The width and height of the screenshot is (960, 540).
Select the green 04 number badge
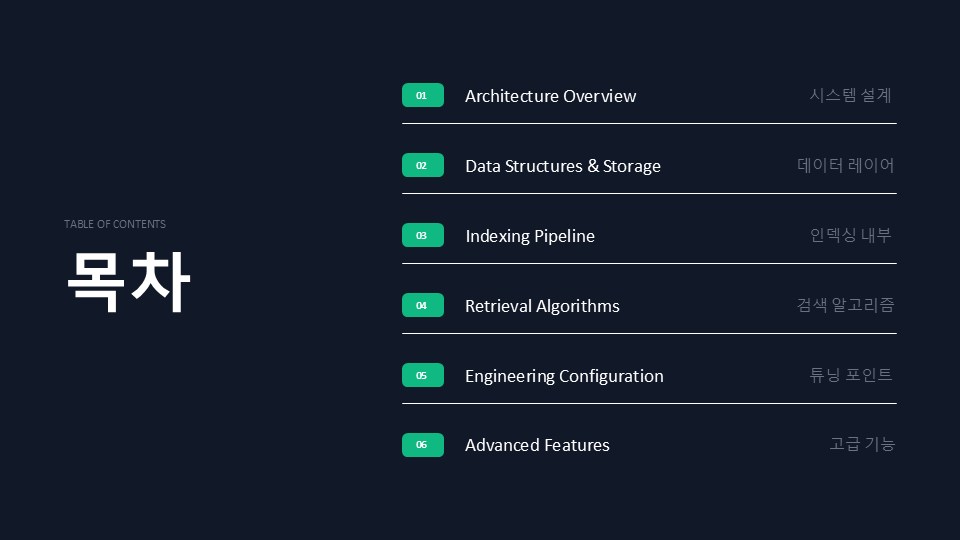point(422,306)
